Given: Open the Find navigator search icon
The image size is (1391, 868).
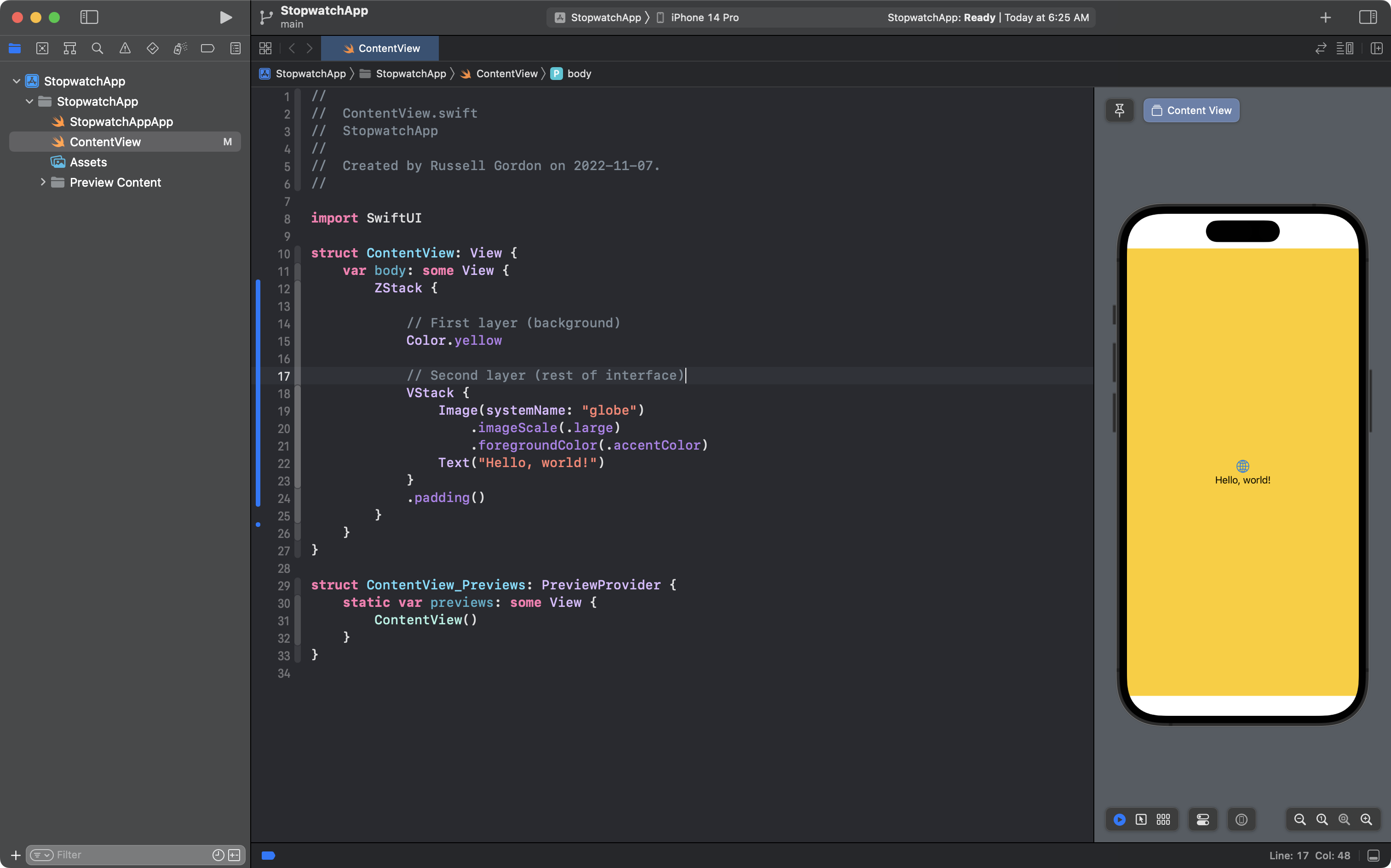Looking at the screenshot, I should (97, 48).
